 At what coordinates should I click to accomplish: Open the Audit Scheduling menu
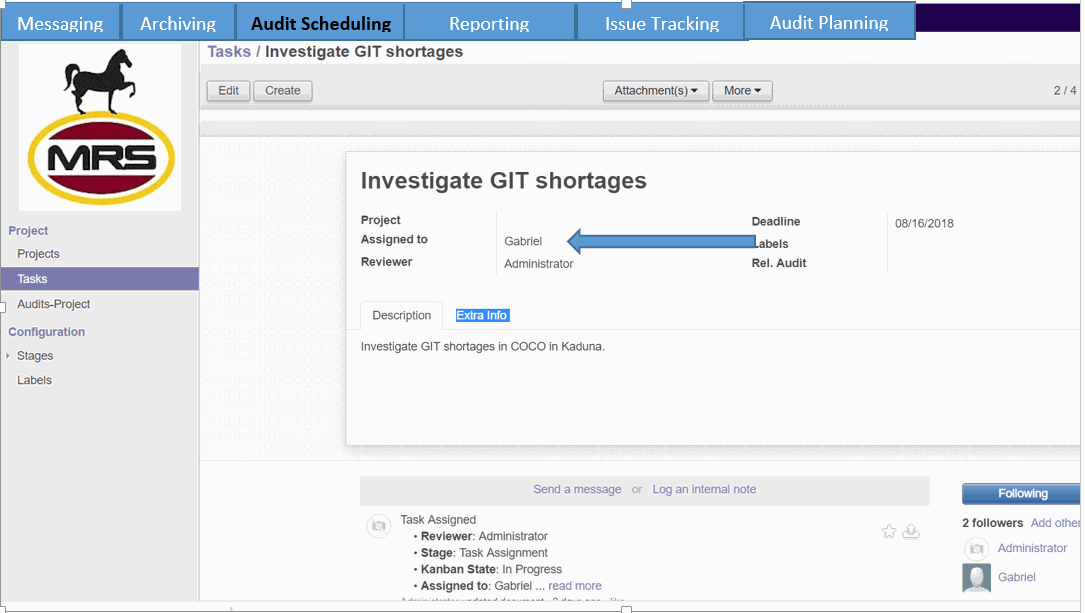coord(320,23)
